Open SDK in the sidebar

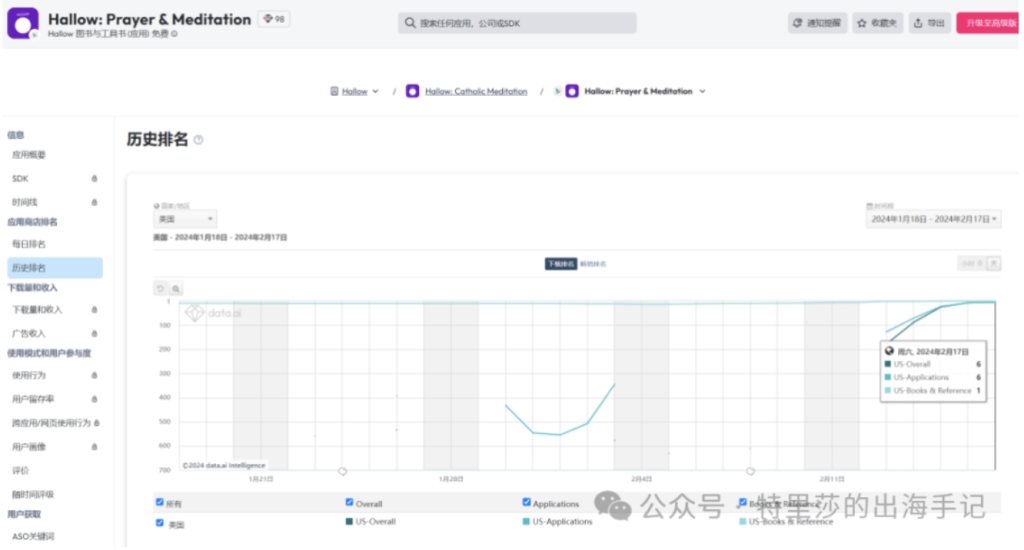(20, 178)
